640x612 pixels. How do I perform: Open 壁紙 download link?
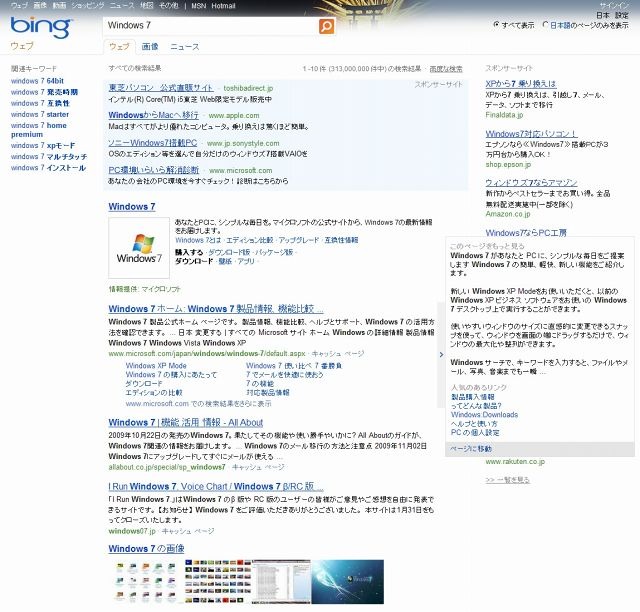pyautogui.click(x=225, y=261)
